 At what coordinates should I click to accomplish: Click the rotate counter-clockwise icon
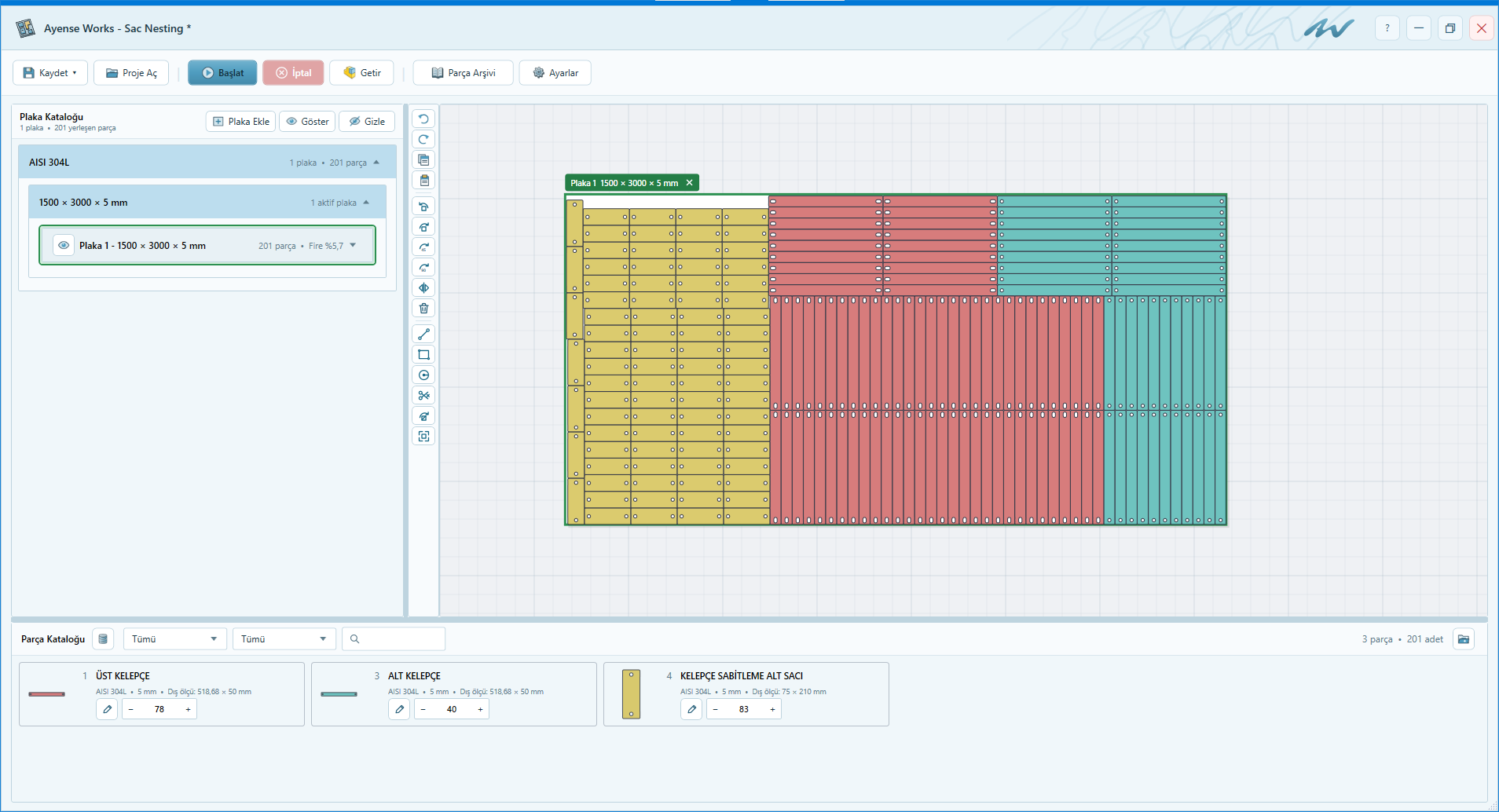423,207
